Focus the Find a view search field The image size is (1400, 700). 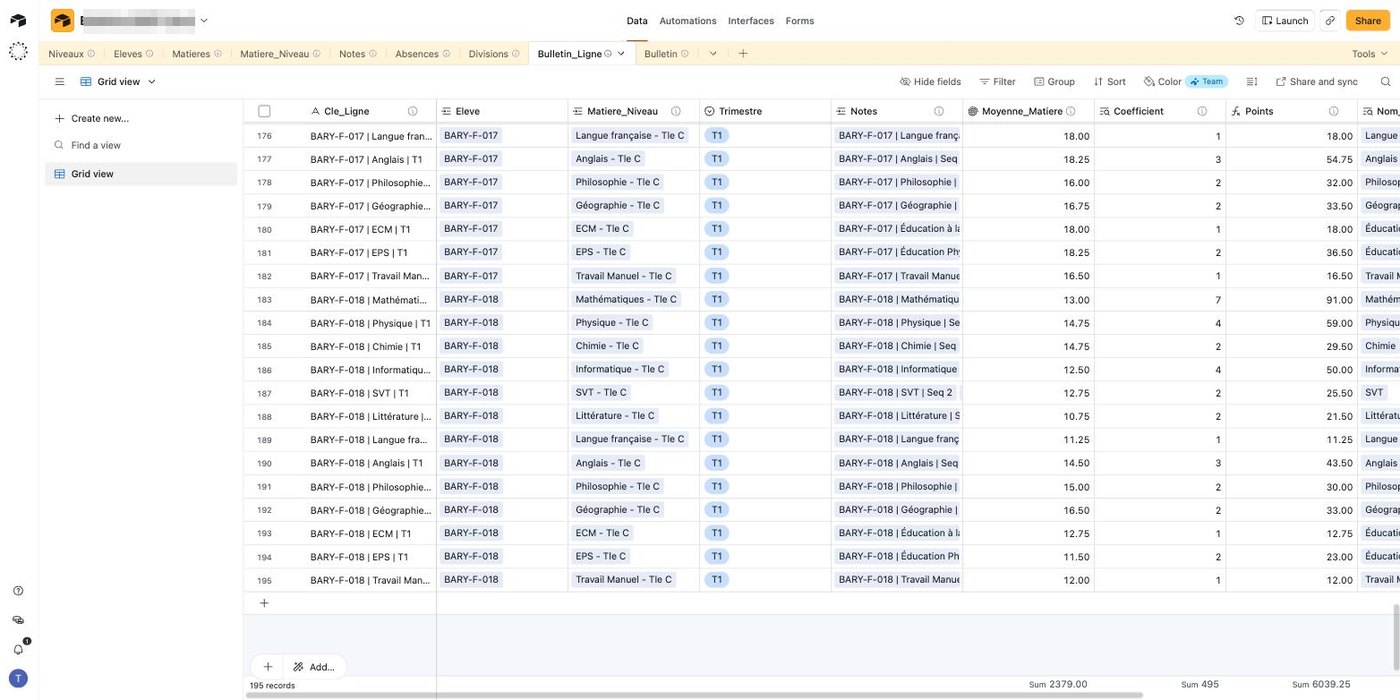coord(141,145)
